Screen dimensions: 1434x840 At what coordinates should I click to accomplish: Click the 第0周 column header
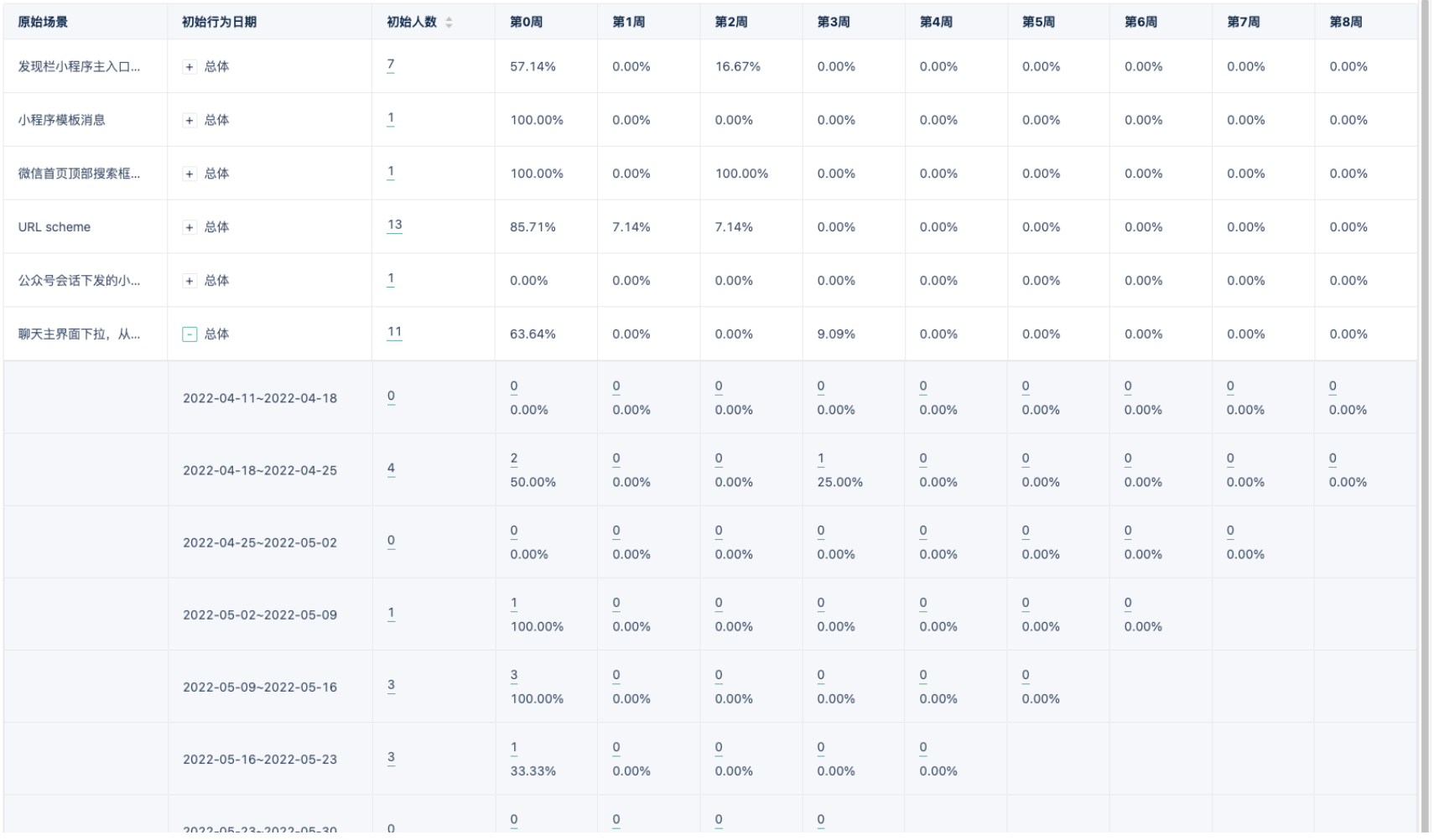[526, 23]
